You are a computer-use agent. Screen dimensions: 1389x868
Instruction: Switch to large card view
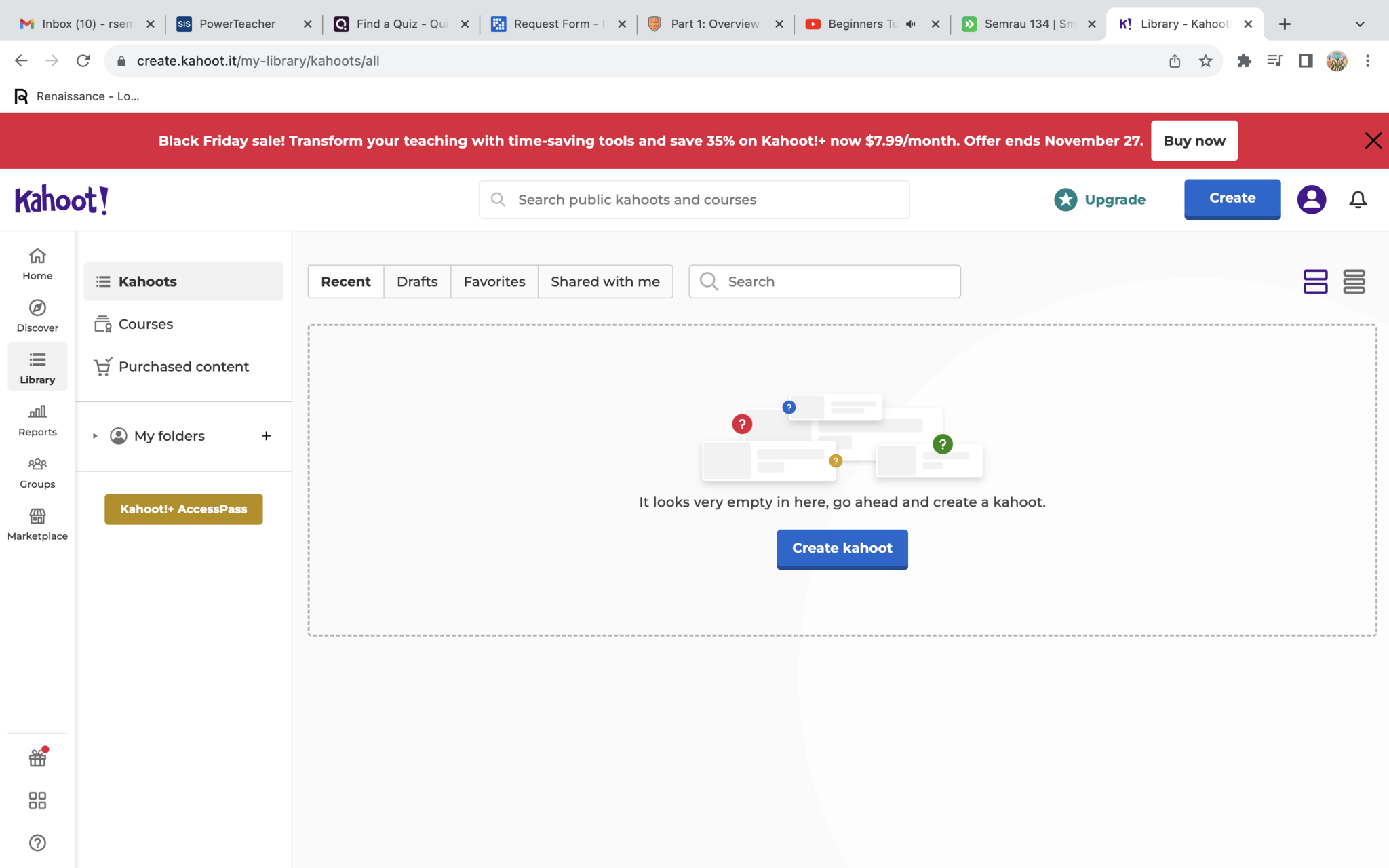click(1315, 281)
